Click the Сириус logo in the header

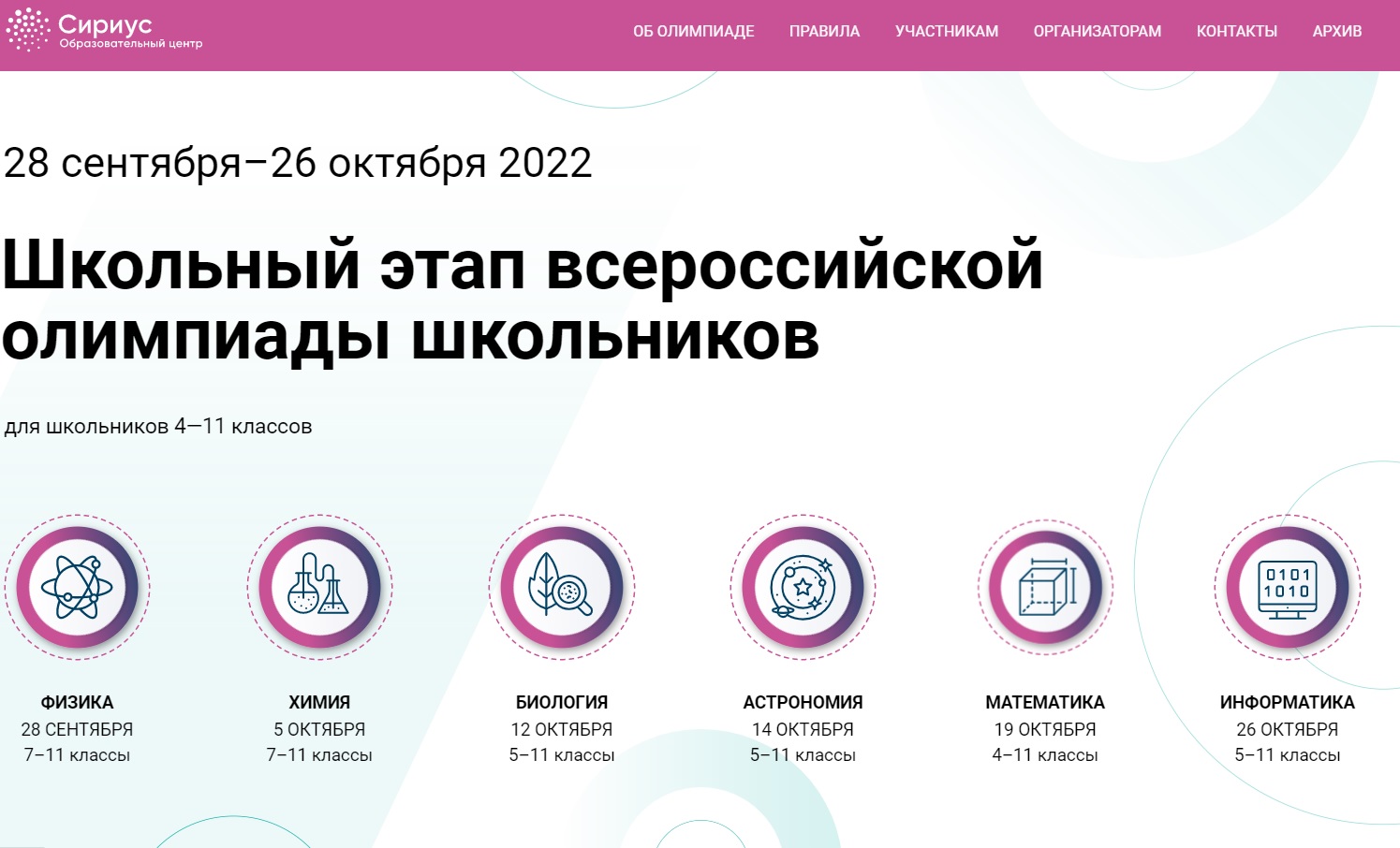click(x=104, y=30)
